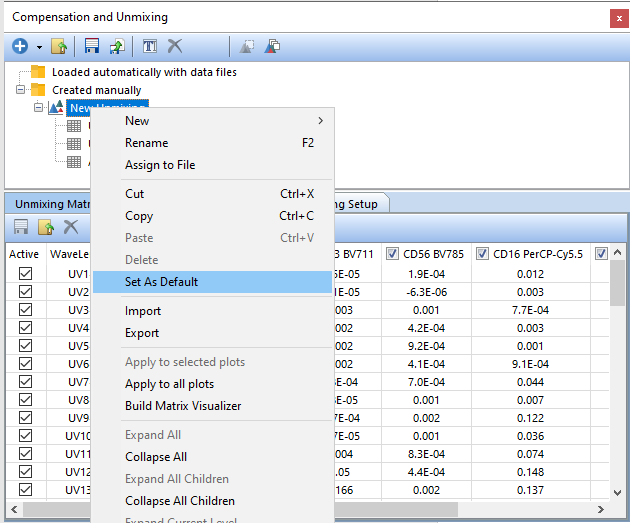
Task: Click the 0.148 cell in the UV12 row
Action: (530, 472)
